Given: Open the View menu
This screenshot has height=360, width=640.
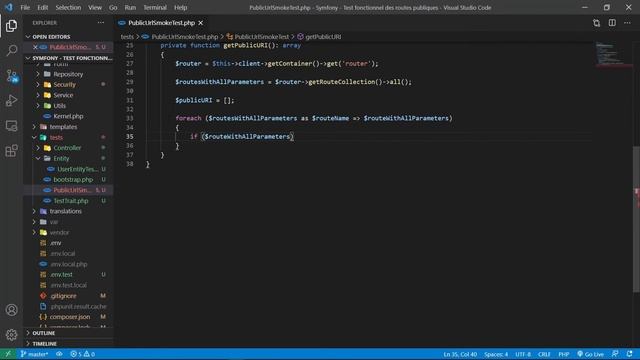Looking at the screenshot, I should [x=95, y=7].
